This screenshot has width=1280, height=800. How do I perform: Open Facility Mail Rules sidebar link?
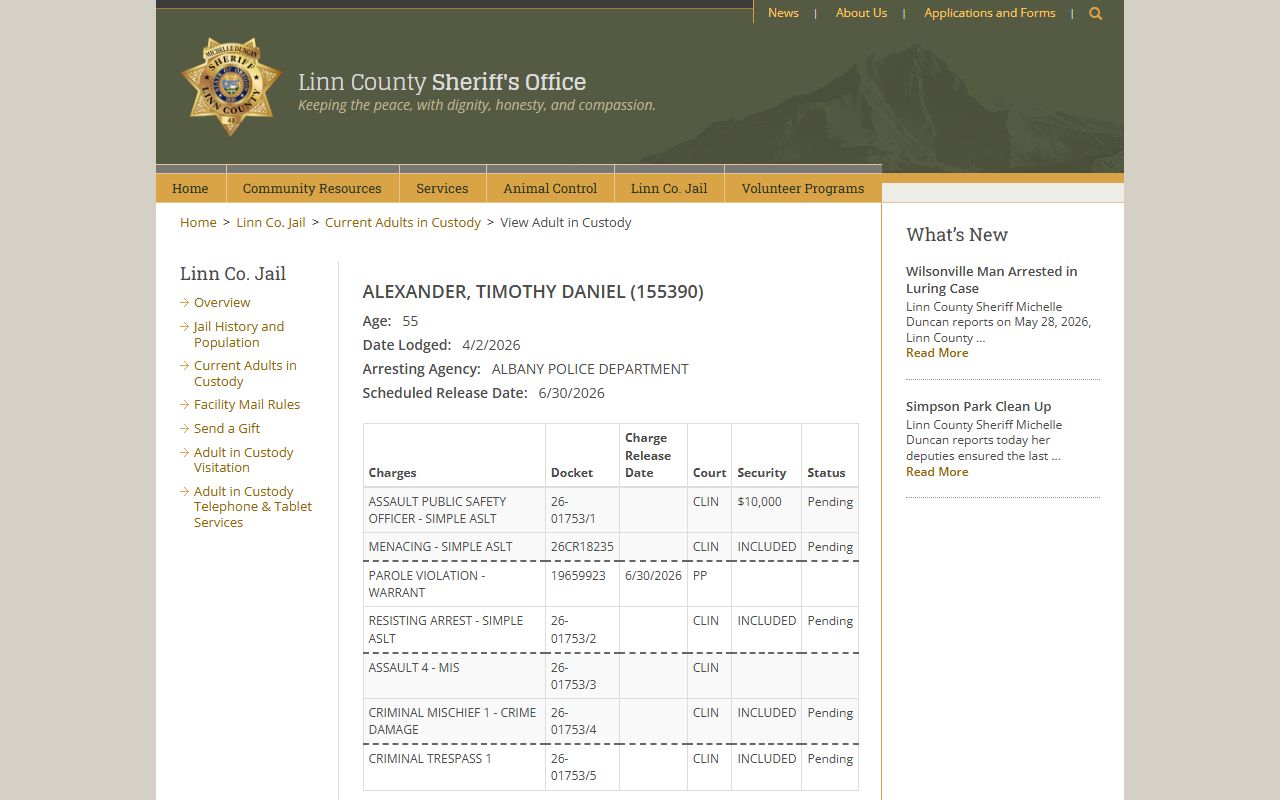point(247,404)
